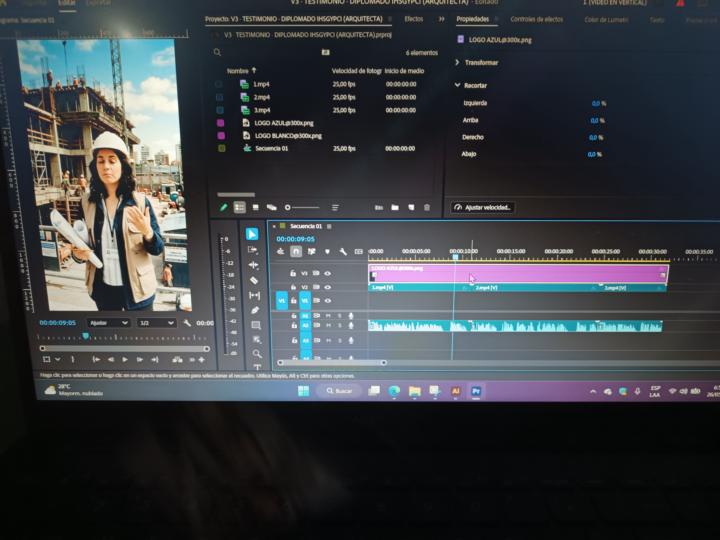Viewport: 720px width, 540px height.
Task: Select the Zoom magnifier tool
Action: (257, 353)
